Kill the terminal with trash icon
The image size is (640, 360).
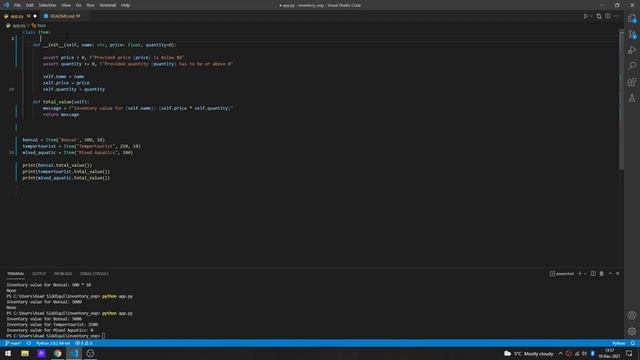point(602,273)
